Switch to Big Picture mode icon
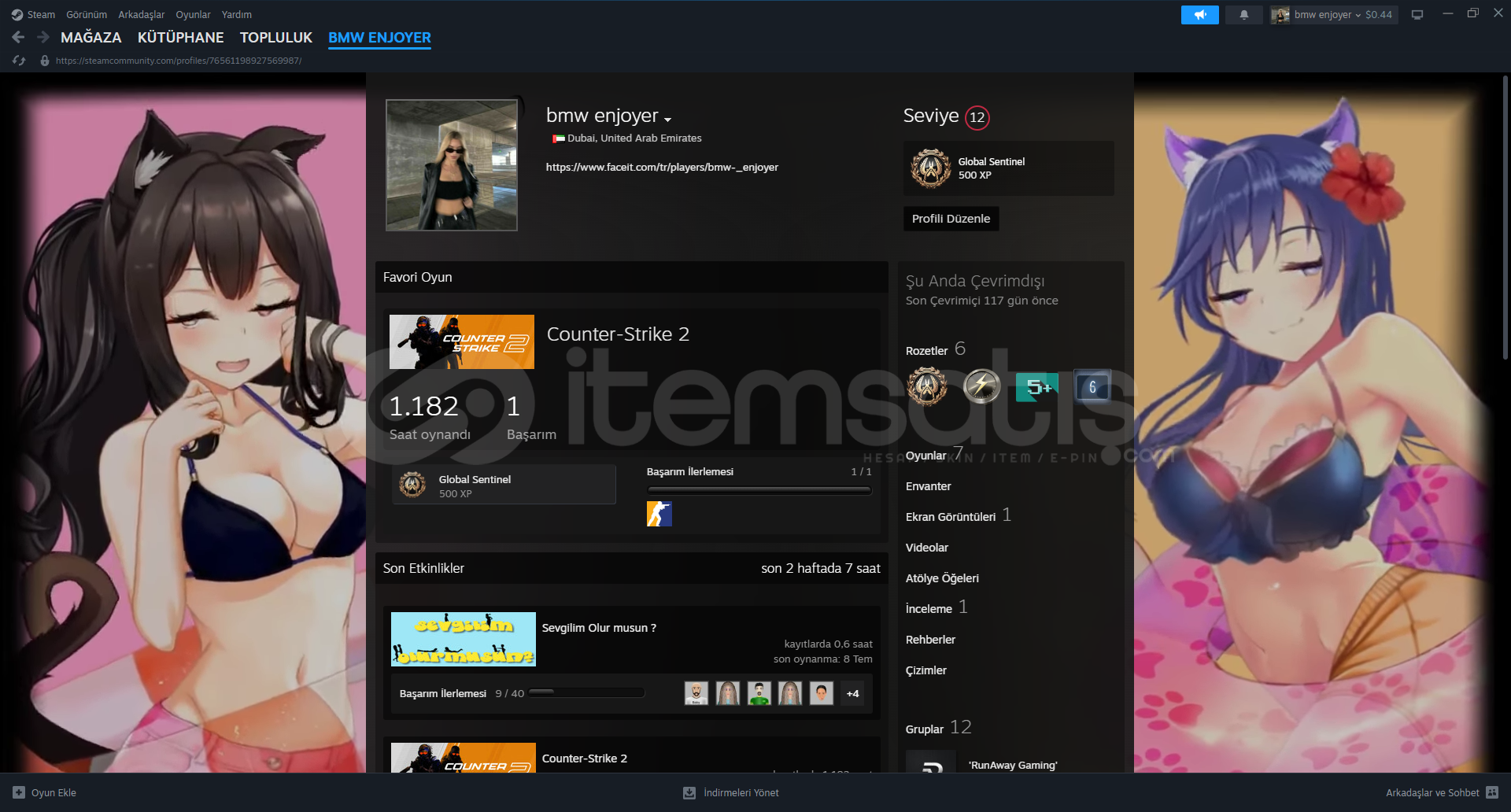The width and height of the screenshot is (1511, 812). [x=1417, y=14]
